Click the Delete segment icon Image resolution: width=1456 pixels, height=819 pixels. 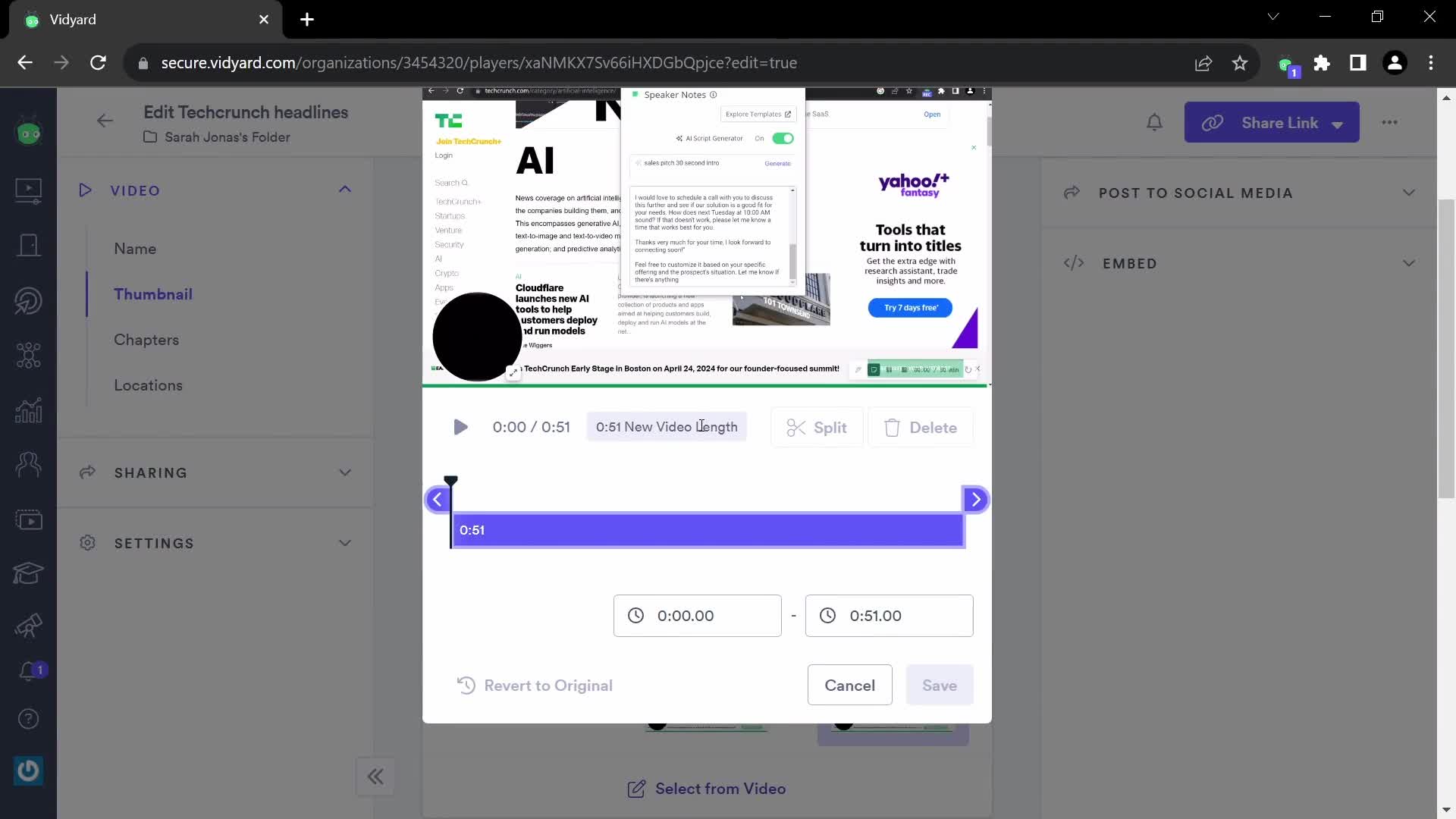[x=893, y=427]
